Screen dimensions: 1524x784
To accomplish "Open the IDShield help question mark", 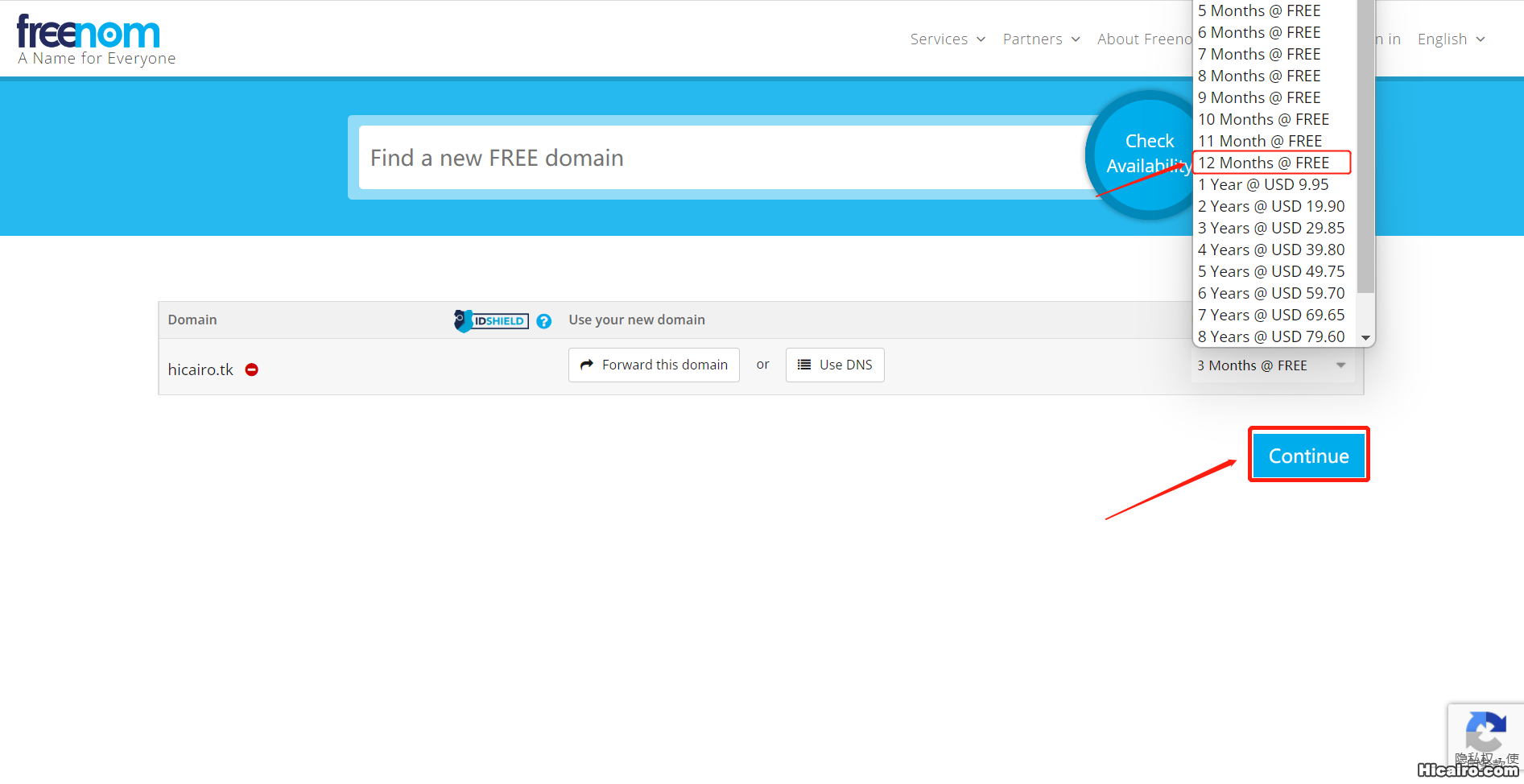I will 544,321.
